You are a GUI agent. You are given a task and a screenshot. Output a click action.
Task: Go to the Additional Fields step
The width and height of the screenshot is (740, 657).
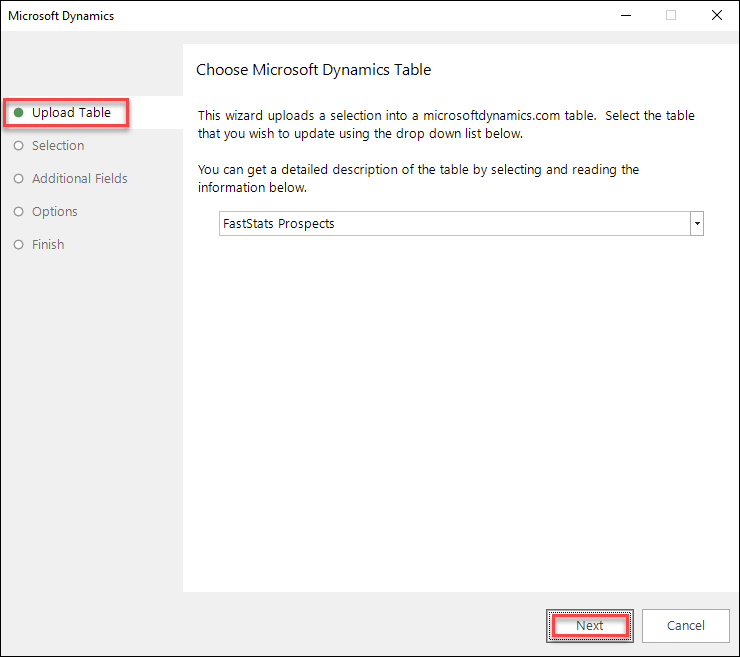pyautogui.click(x=80, y=178)
